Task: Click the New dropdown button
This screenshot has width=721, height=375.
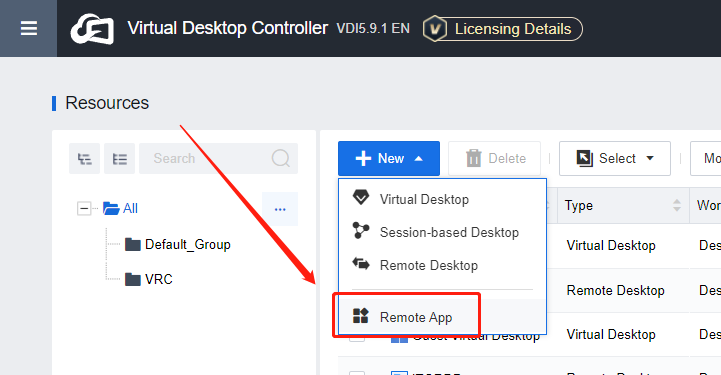Action: pos(389,159)
